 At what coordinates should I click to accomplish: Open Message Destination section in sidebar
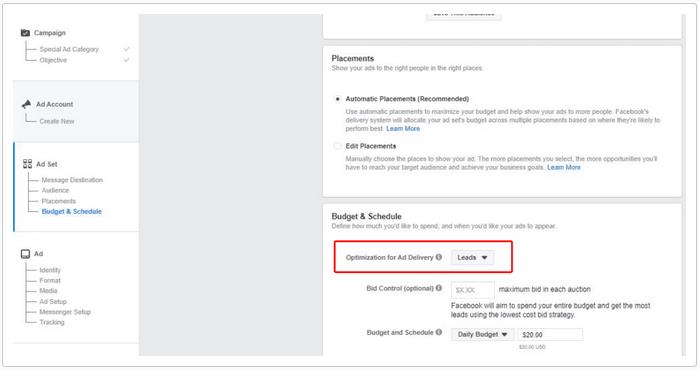pos(72,180)
